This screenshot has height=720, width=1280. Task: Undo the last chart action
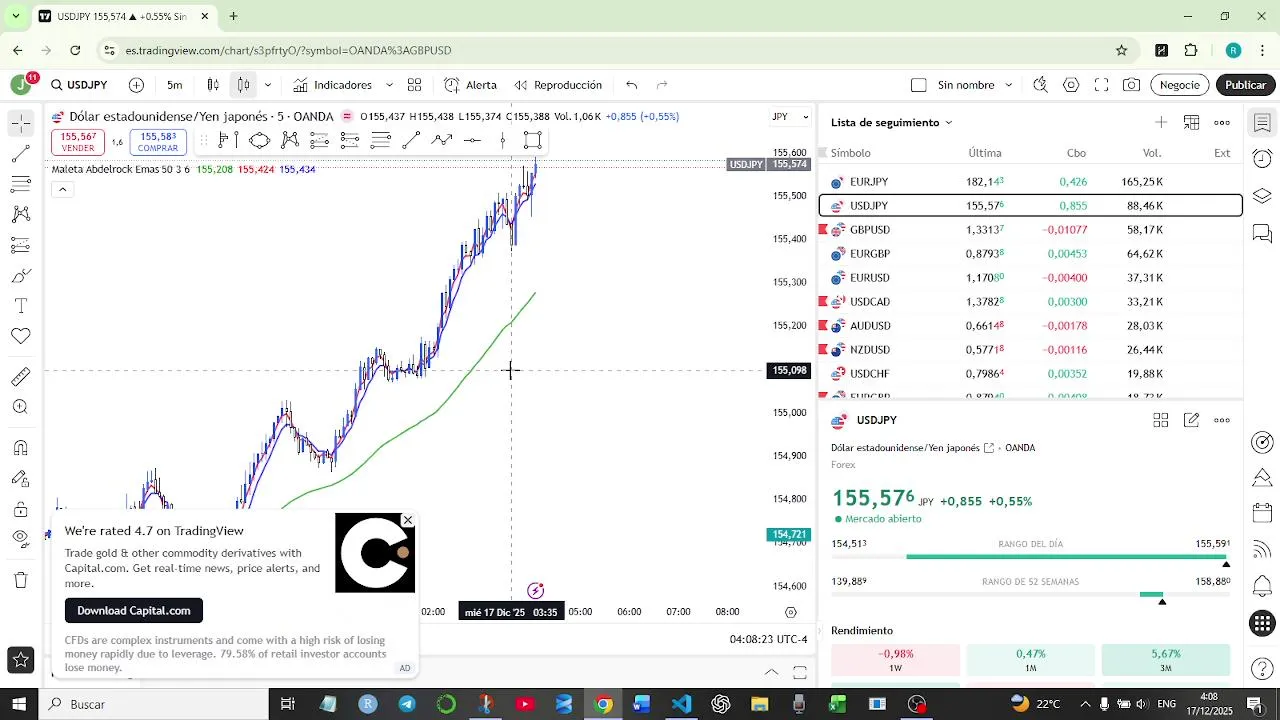[631, 85]
